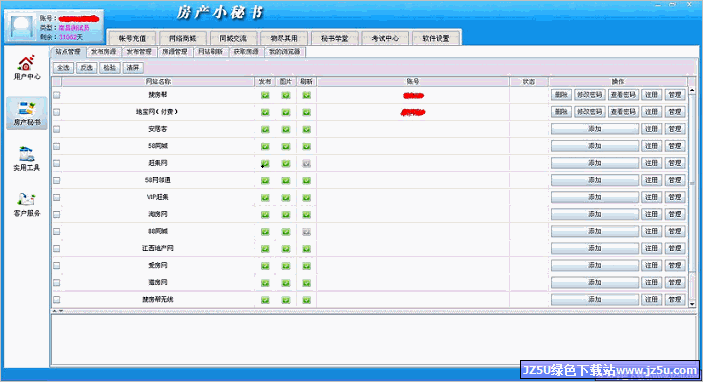Enable the gray 刷新 icon for 赶集网
703x382 pixels.
pos(307,163)
